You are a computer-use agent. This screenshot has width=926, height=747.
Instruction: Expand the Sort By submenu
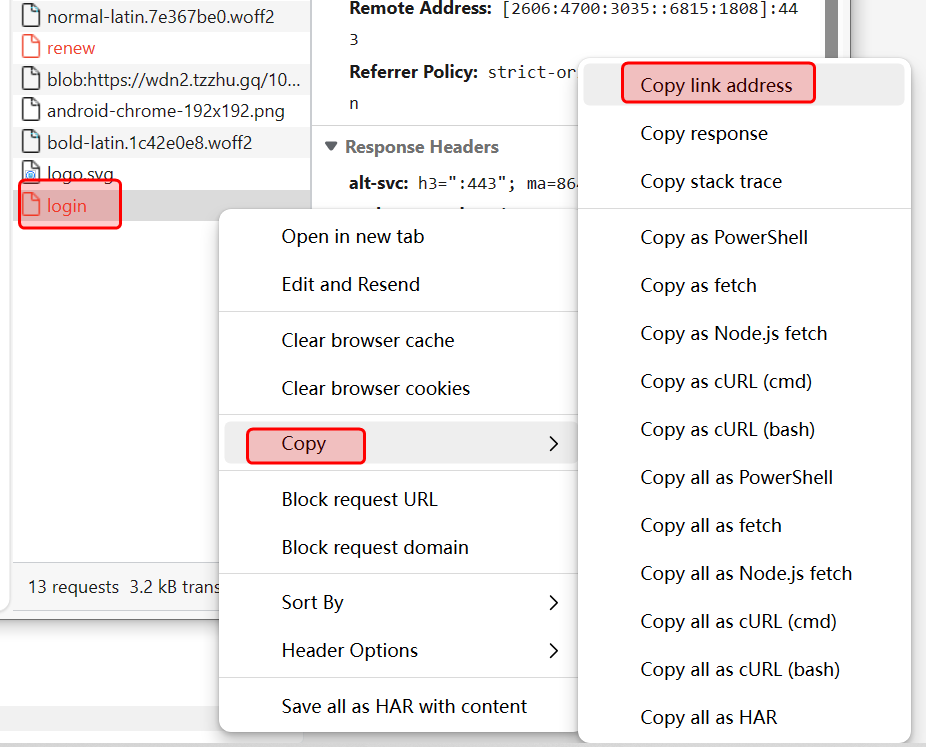pos(554,603)
